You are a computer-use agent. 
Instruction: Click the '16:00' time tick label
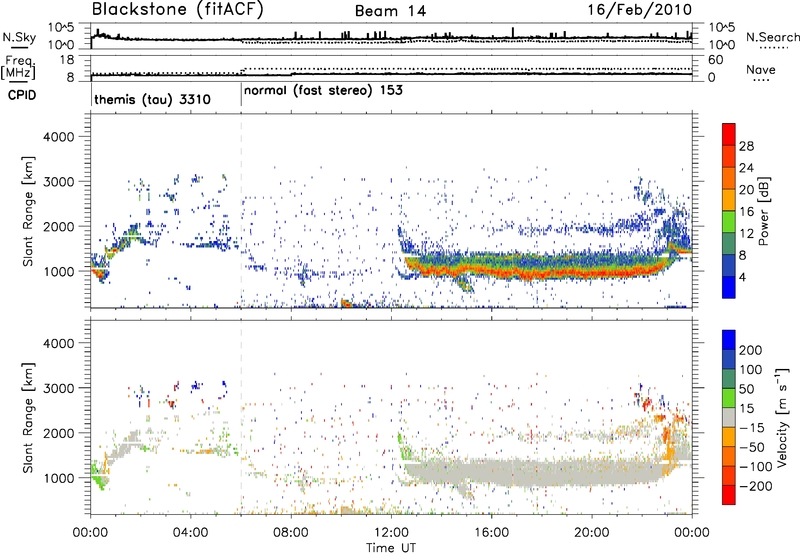pyautogui.click(x=491, y=533)
